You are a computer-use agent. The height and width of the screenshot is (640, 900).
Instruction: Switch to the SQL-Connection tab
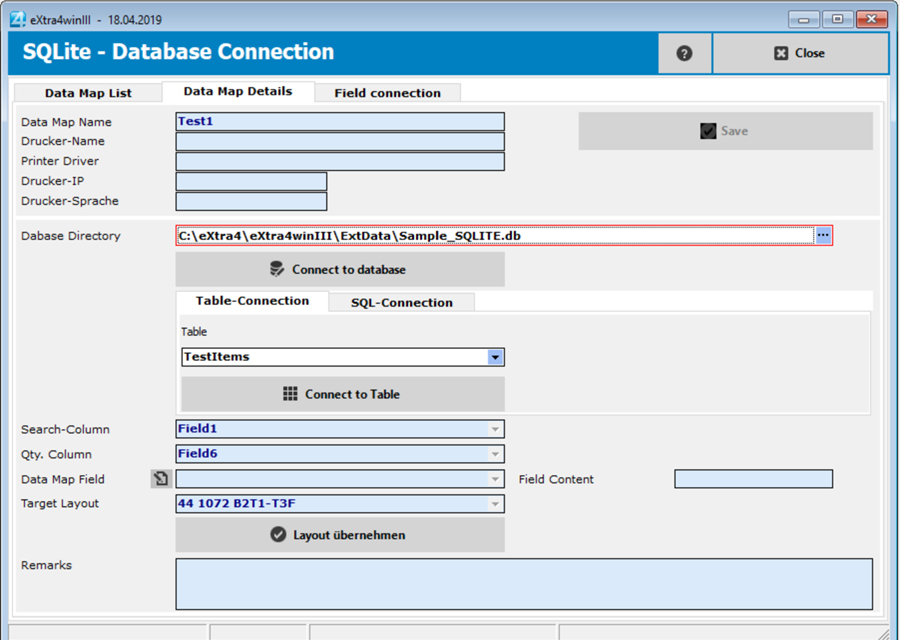[401, 302]
